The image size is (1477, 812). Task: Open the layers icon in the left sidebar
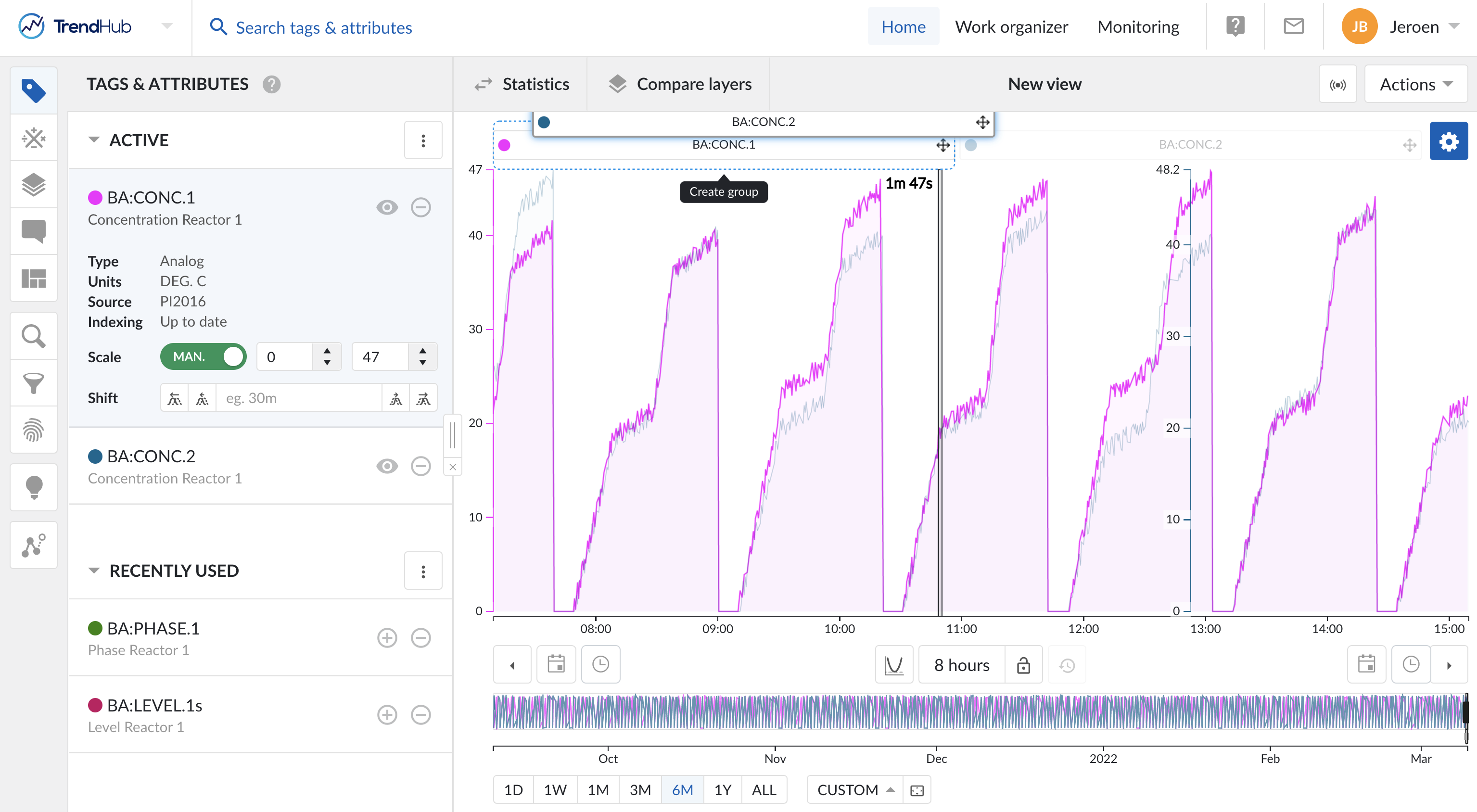point(33,185)
